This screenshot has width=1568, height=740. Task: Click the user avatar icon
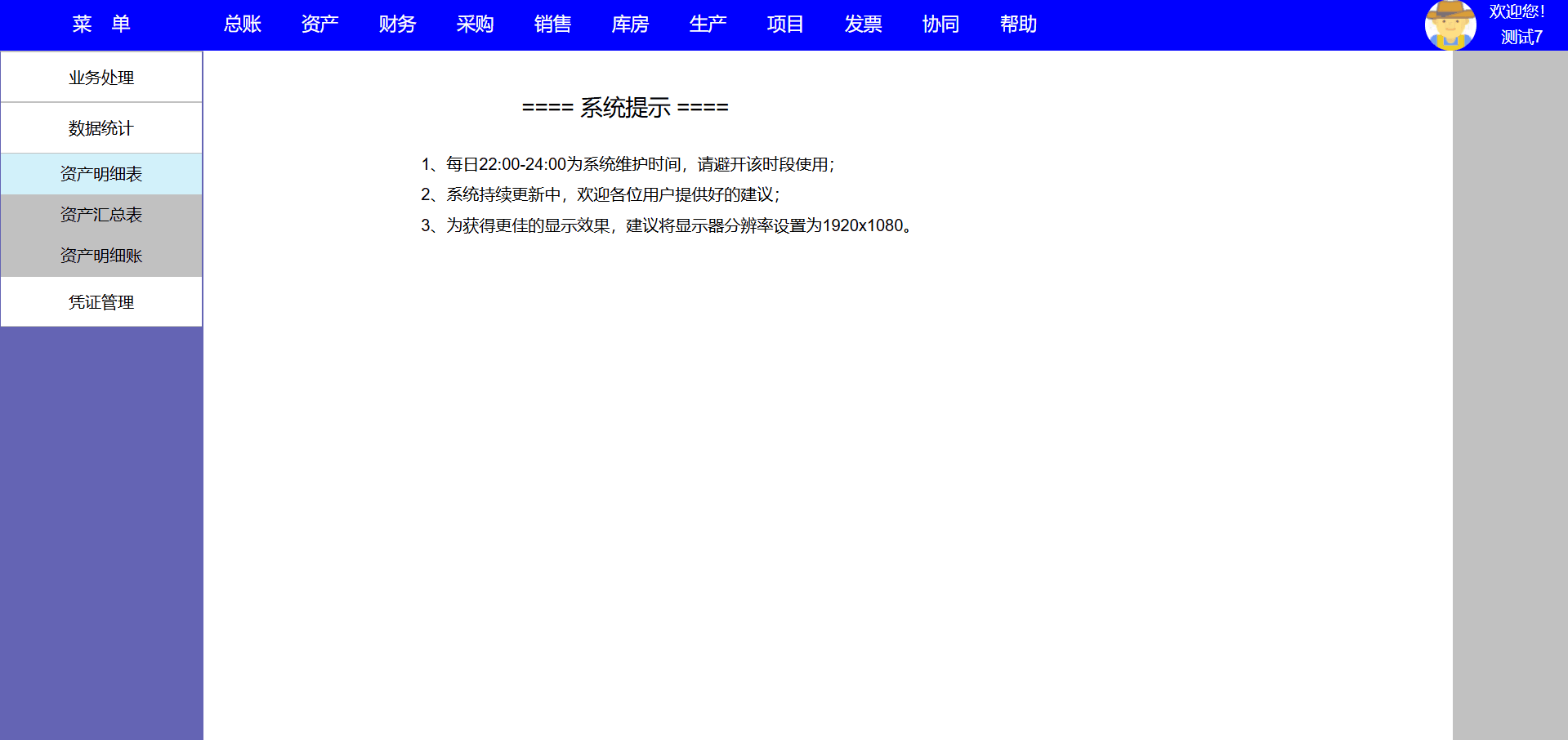pos(1450,25)
